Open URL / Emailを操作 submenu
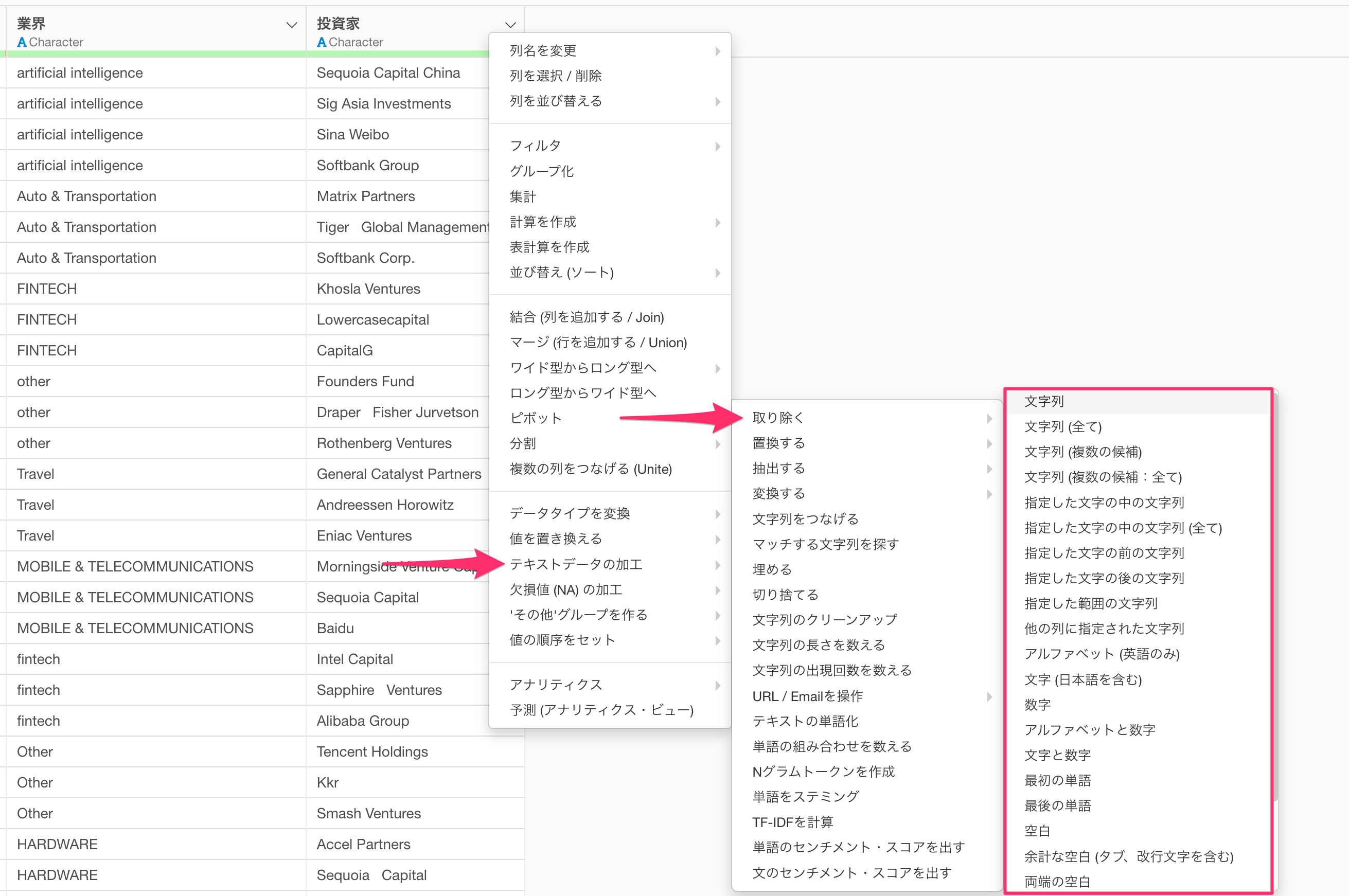 [x=867, y=696]
